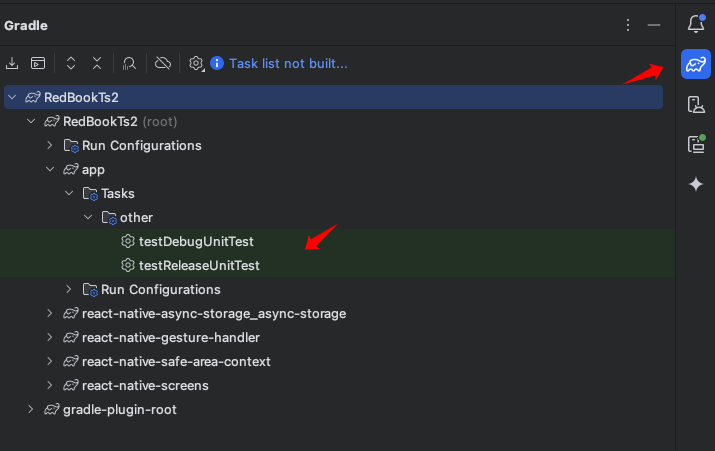The image size is (715, 451).
Task: Select react-native-screens row text
Action: 145,385
